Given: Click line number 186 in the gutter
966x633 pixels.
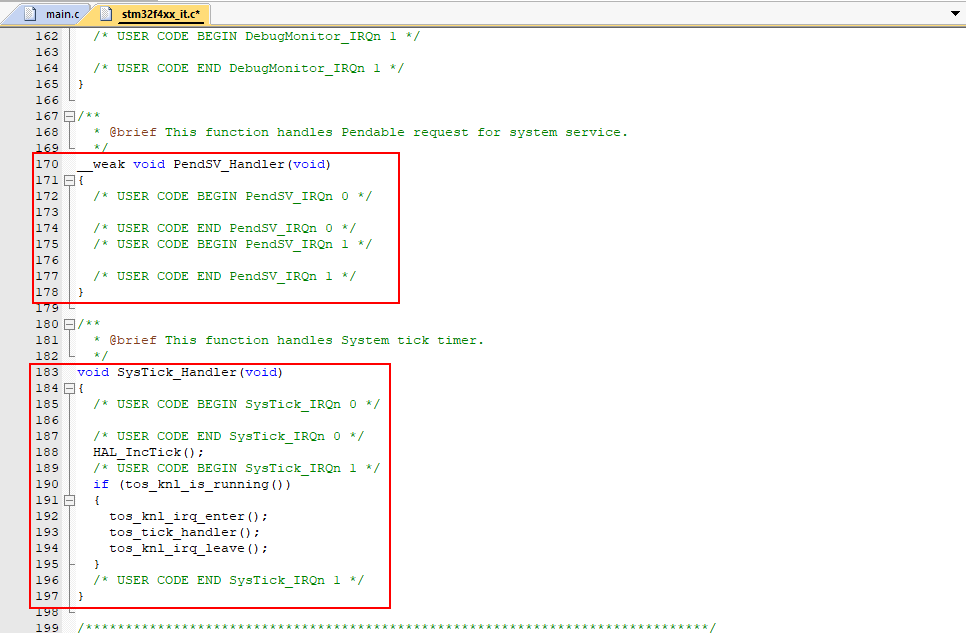Looking at the screenshot, I should click(47, 420).
